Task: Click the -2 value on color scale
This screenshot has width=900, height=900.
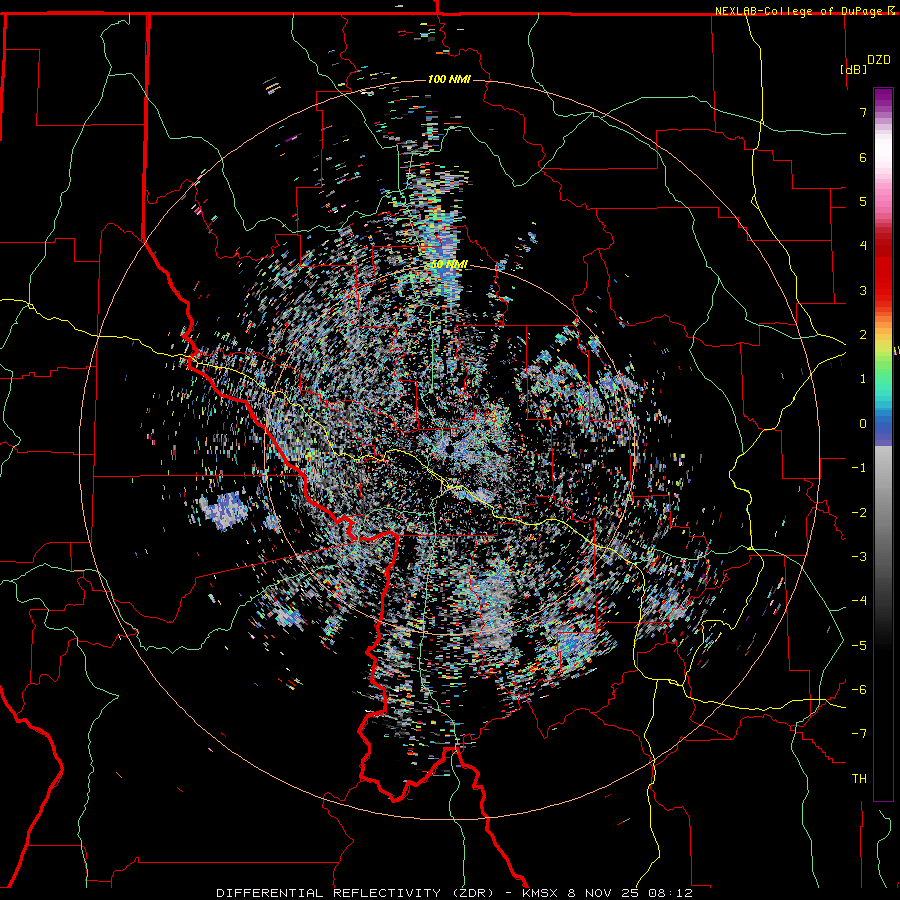Action: click(x=859, y=513)
